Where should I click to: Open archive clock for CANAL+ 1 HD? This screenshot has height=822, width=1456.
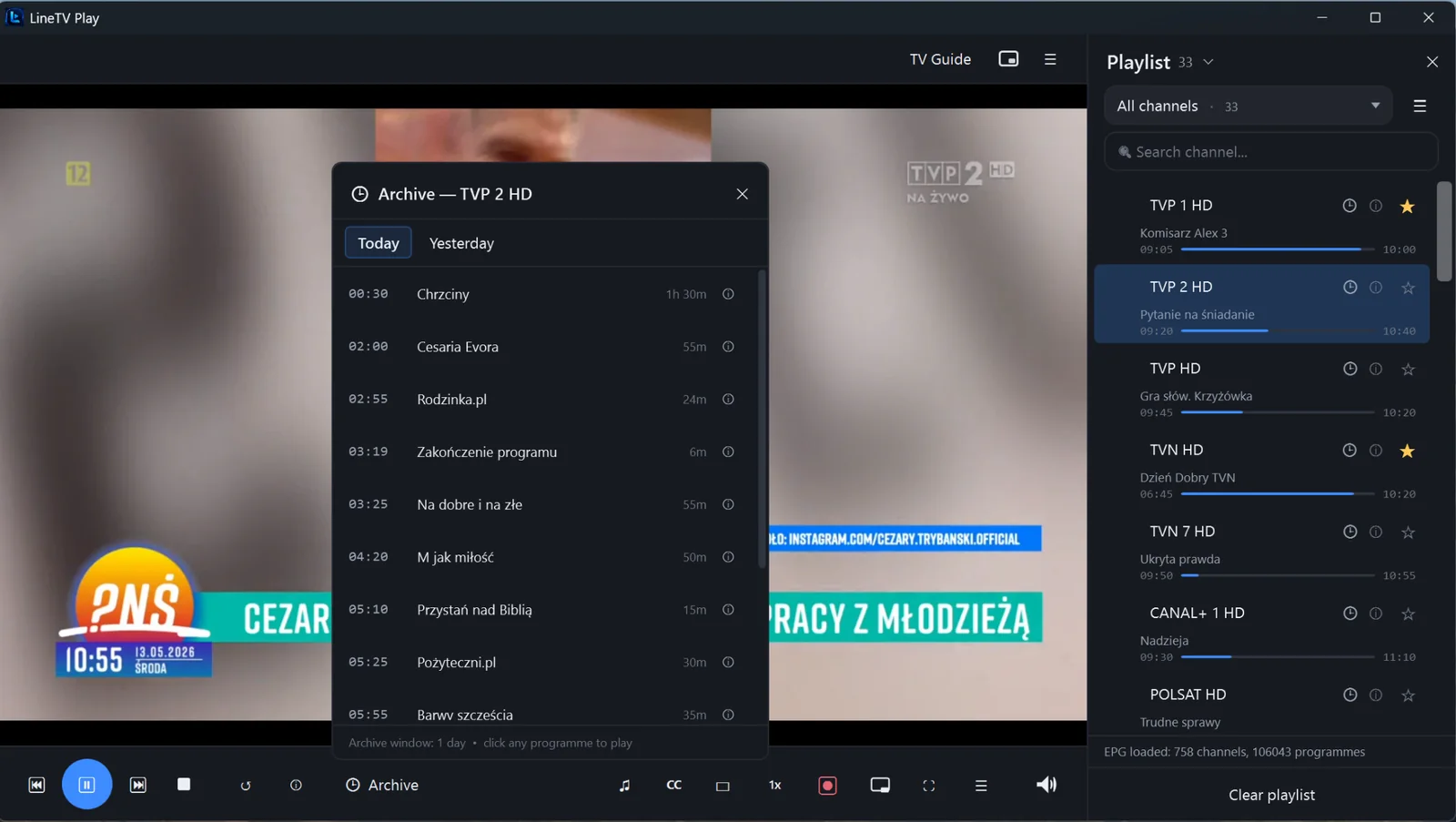pyautogui.click(x=1350, y=614)
